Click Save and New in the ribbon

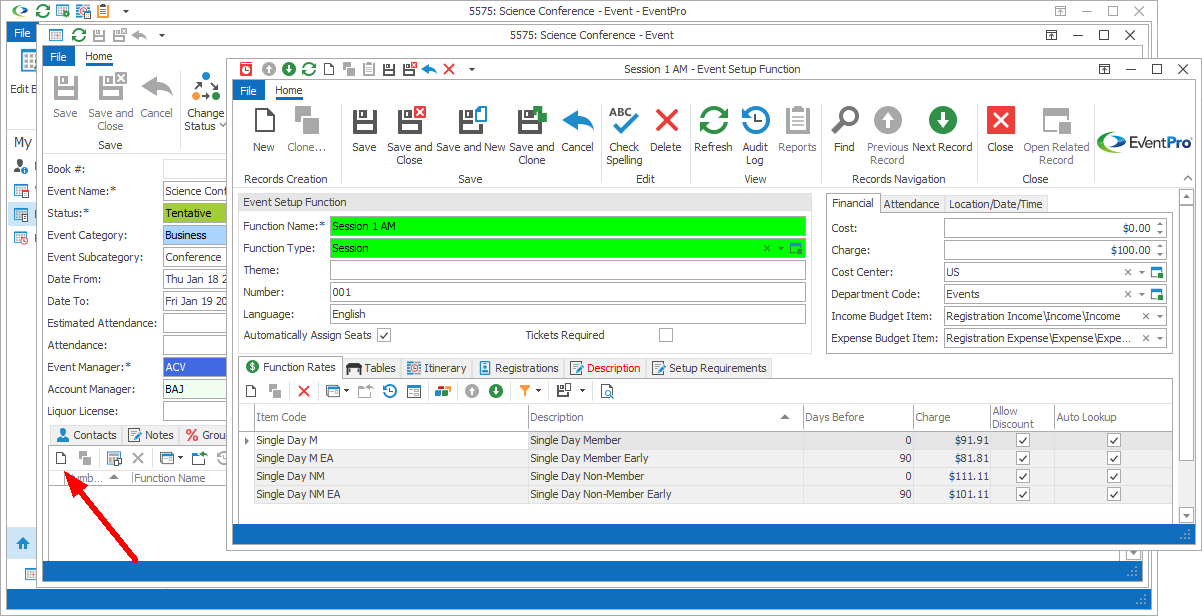click(471, 130)
